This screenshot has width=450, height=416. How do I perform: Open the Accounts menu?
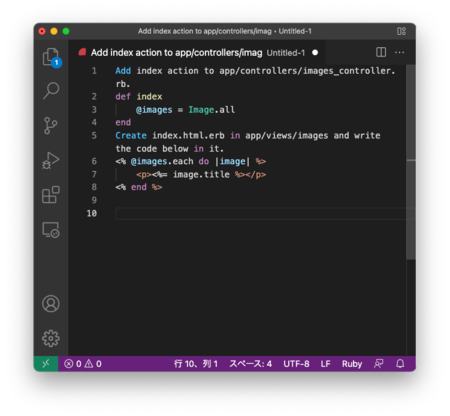coord(51,304)
